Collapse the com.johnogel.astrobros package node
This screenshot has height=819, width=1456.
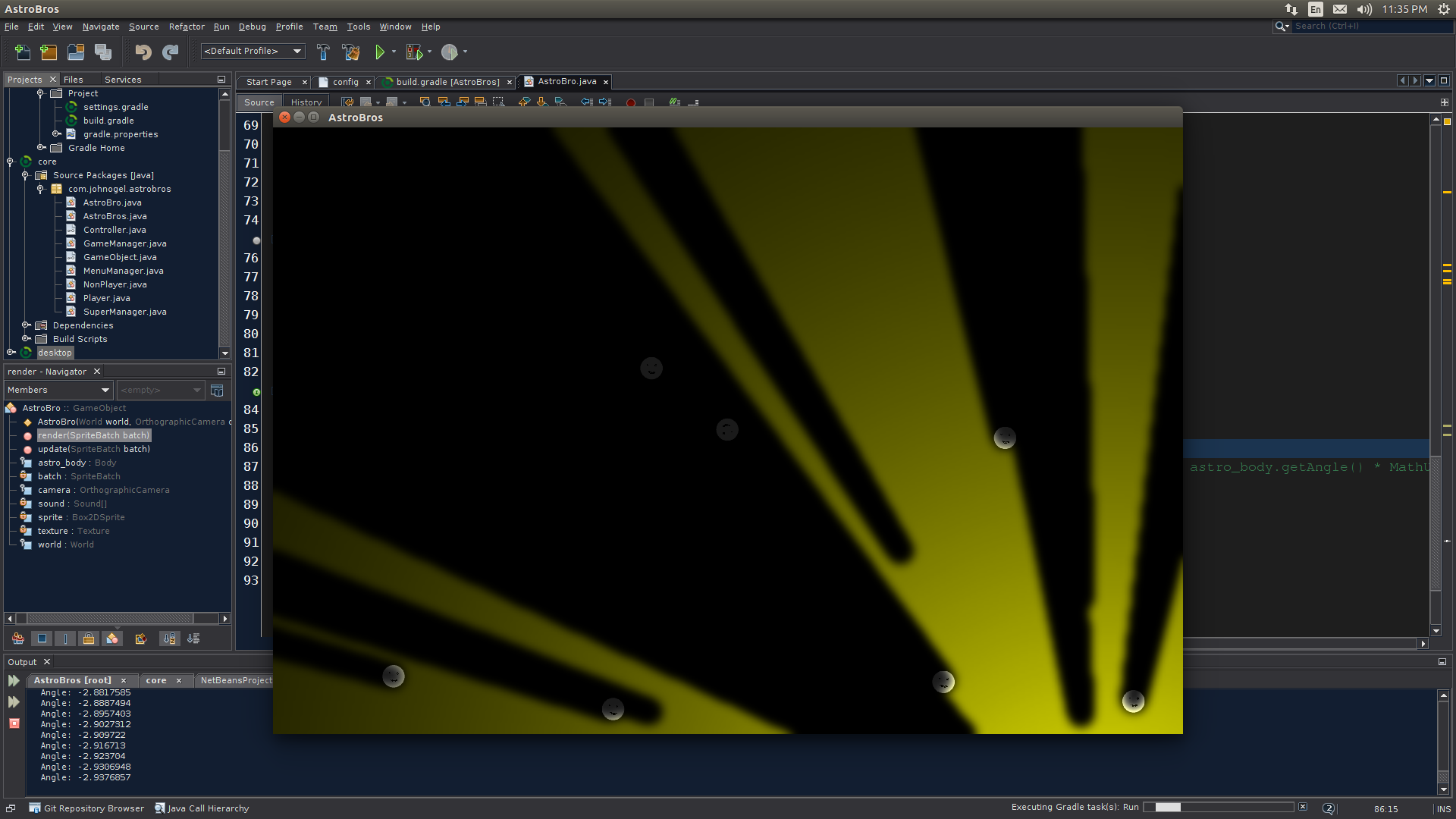pyautogui.click(x=41, y=188)
